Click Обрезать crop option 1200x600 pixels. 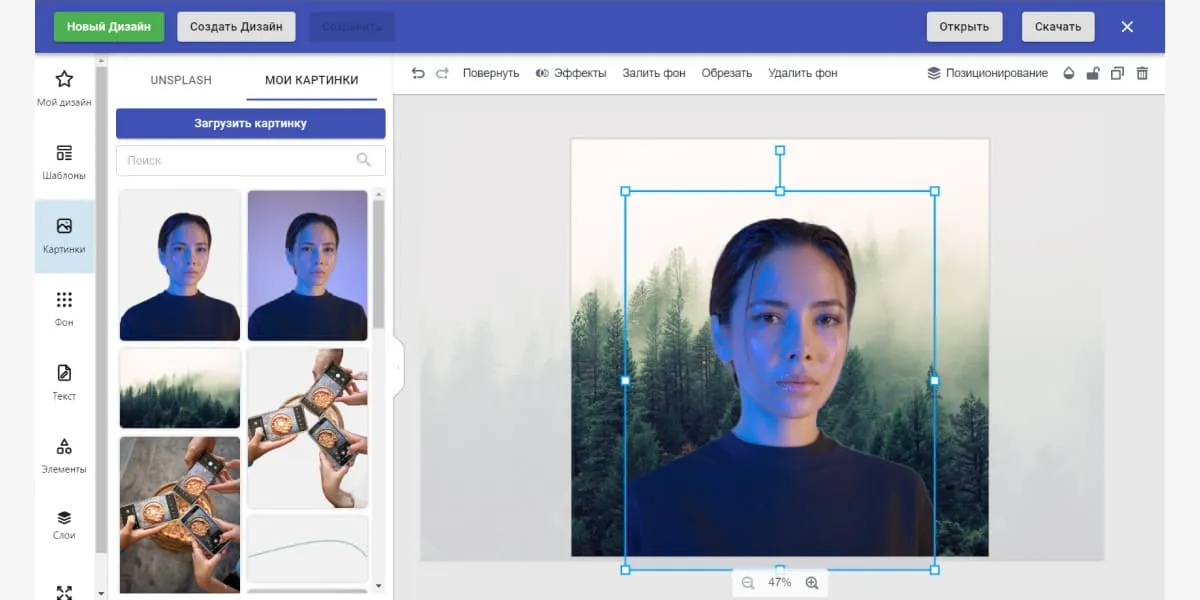(x=727, y=73)
